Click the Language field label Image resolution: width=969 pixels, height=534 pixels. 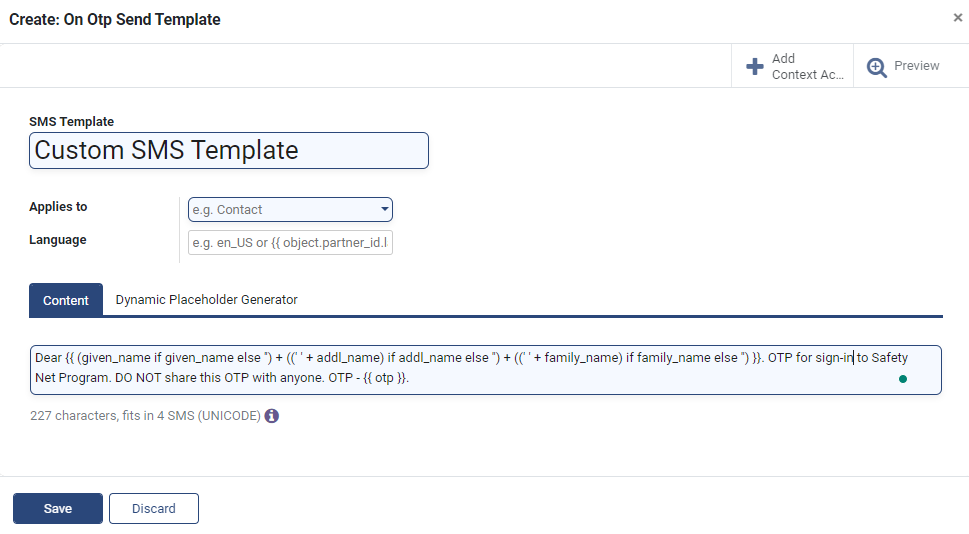tap(57, 240)
